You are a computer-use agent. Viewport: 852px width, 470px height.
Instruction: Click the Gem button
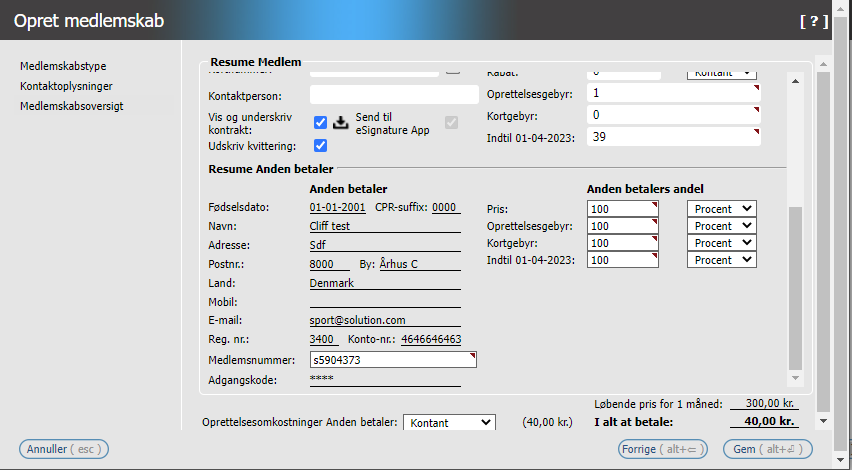tap(768, 449)
